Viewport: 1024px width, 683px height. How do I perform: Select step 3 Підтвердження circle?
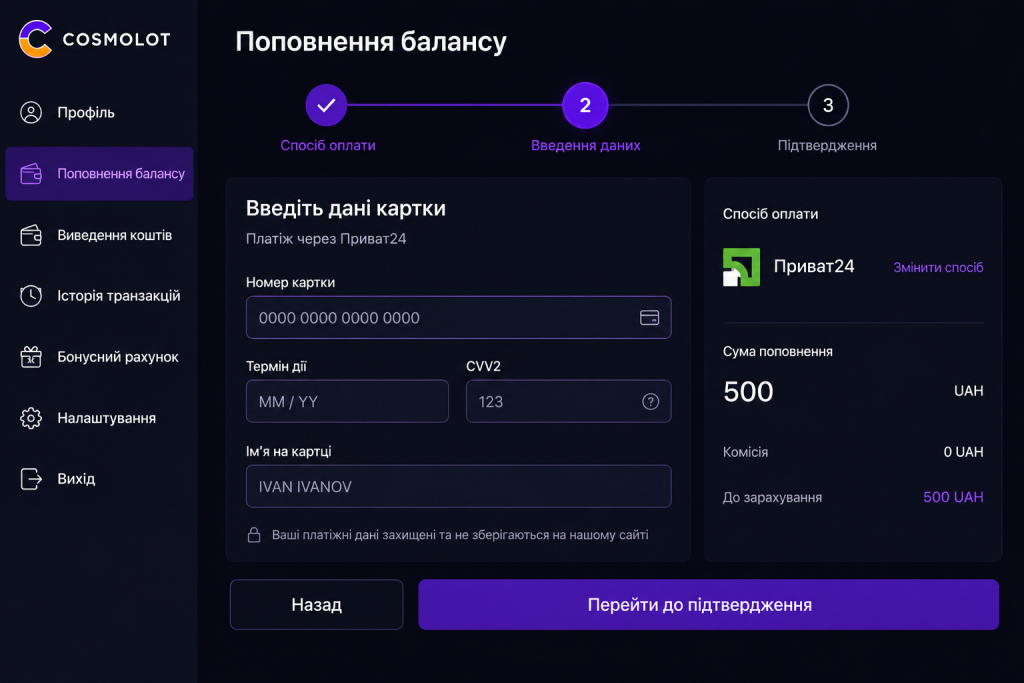click(x=827, y=105)
